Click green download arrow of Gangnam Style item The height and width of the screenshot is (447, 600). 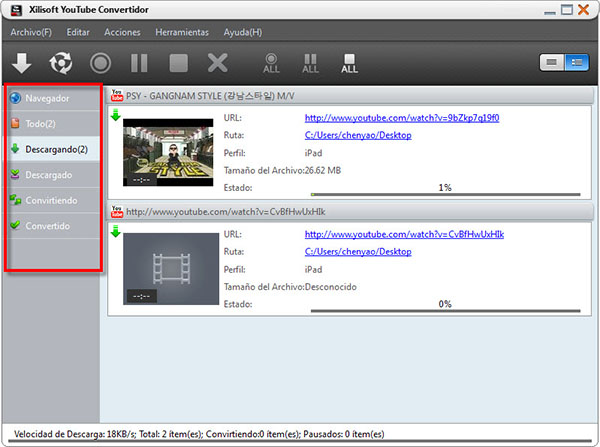click(x=116, y=115)
